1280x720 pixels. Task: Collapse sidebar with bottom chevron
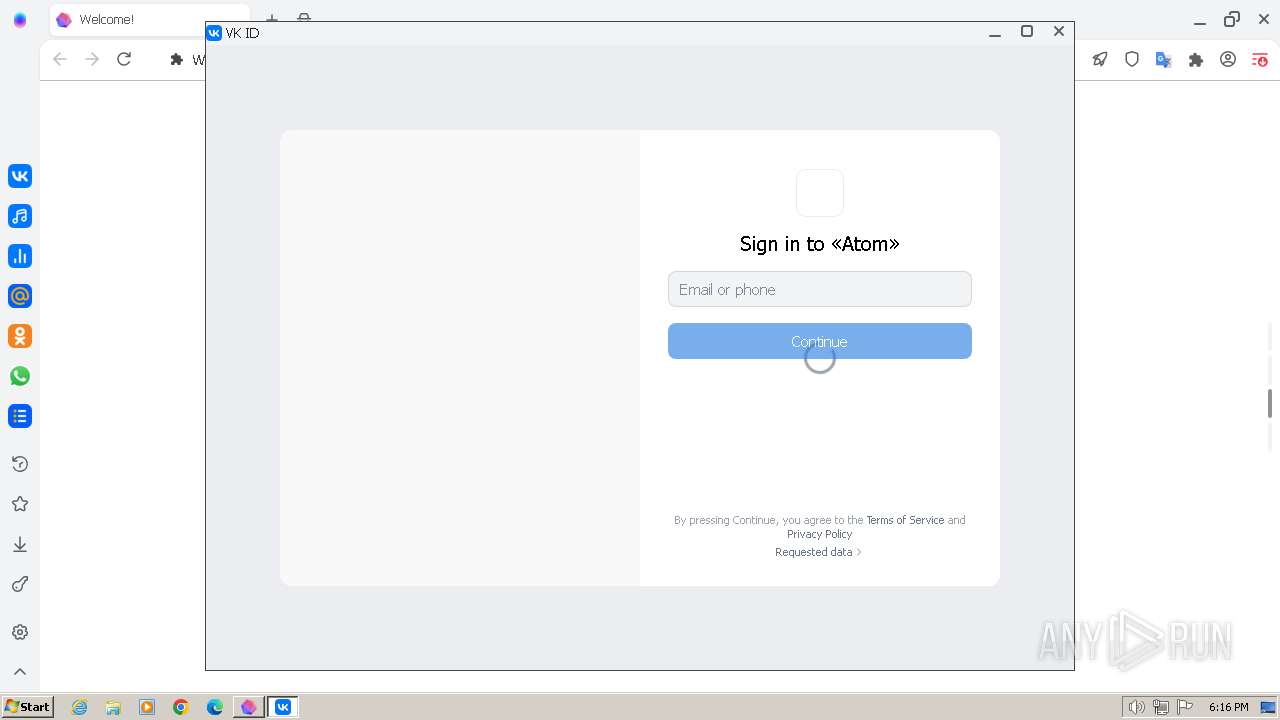pos(20,672)
